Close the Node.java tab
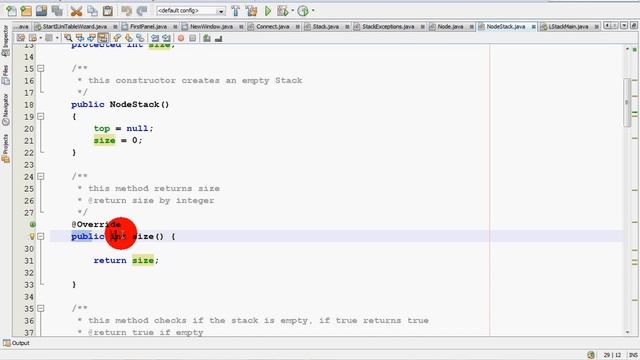The height and width of the screenshot is (360, 640). pos(471,27)
